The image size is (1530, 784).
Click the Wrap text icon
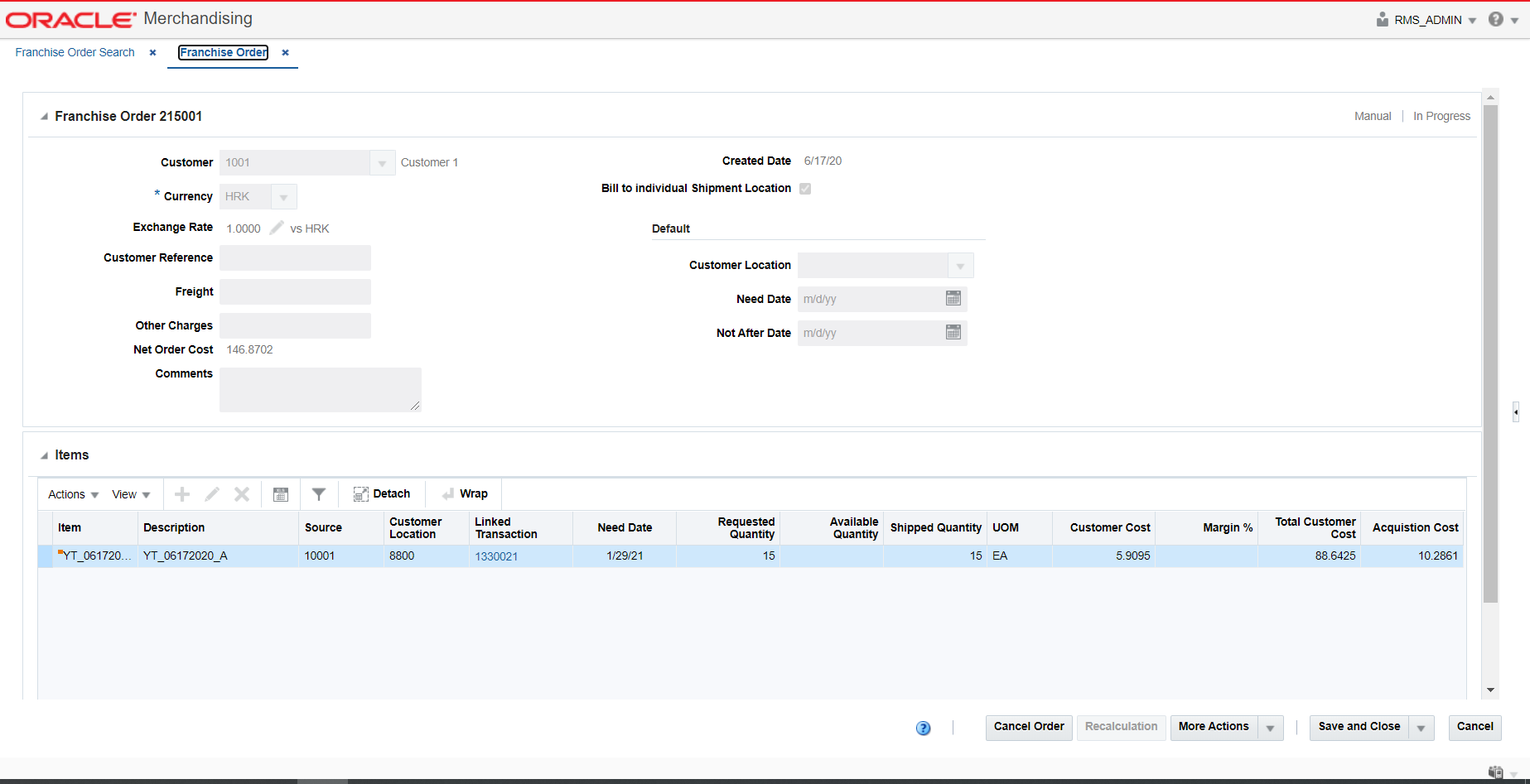(x=448, y=494)
